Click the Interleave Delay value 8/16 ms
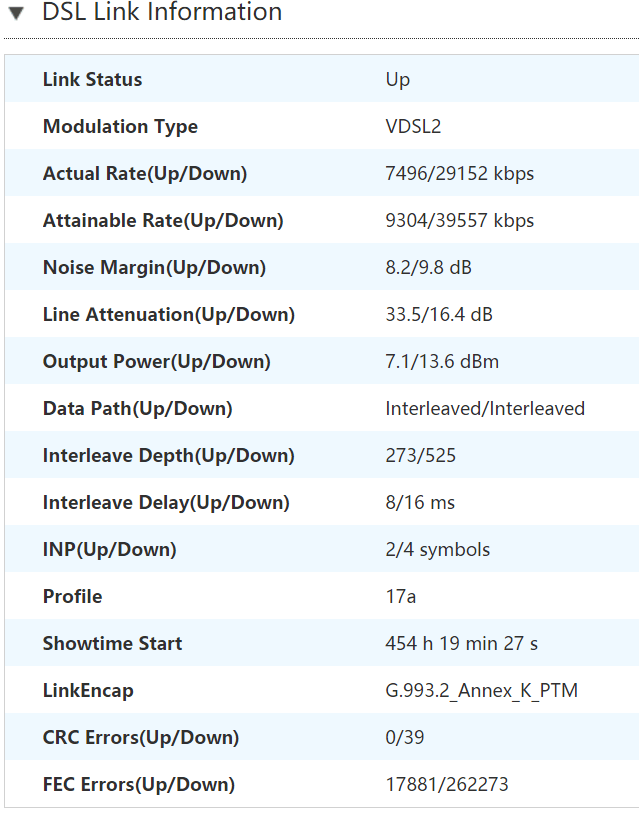The image size is (639, 817). (x=420, y=503)
